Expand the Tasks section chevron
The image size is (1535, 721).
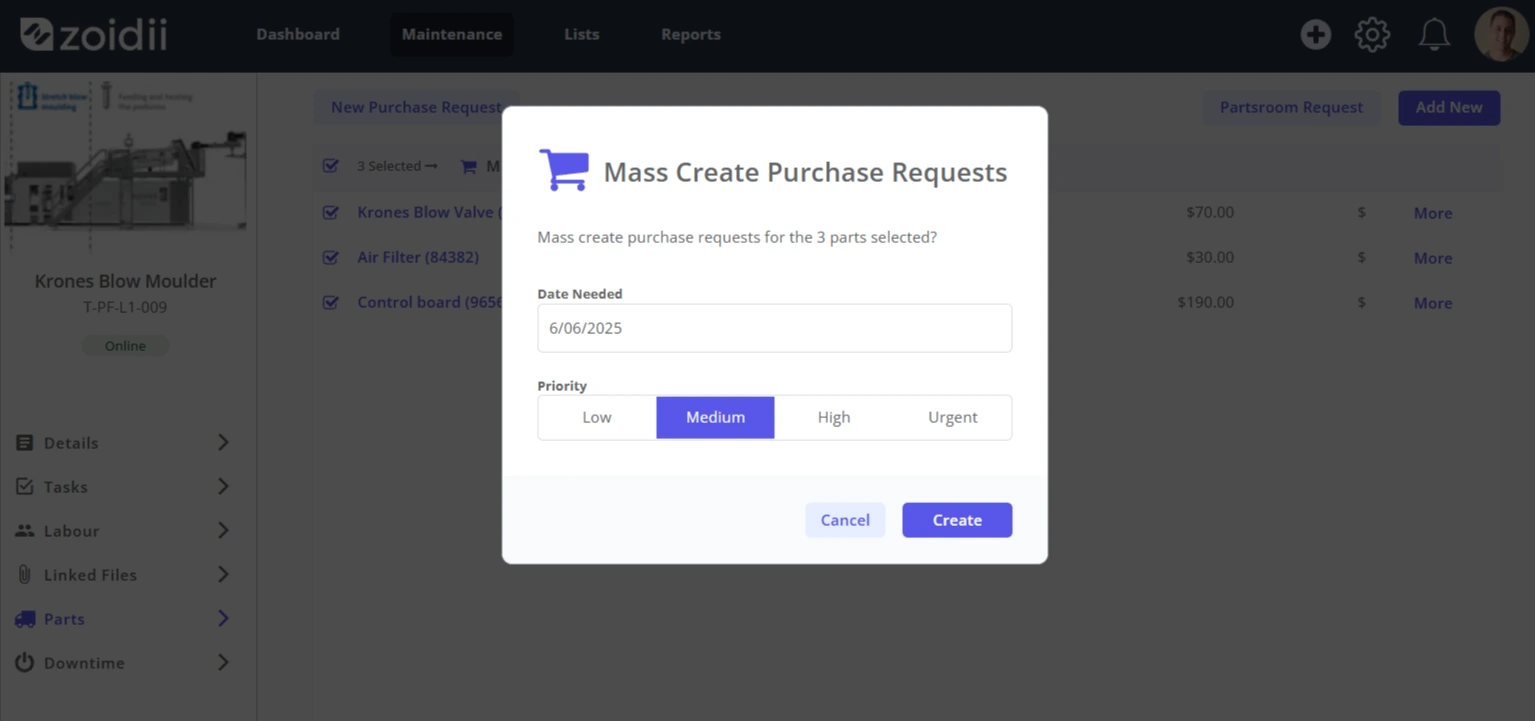coord(223,487)
